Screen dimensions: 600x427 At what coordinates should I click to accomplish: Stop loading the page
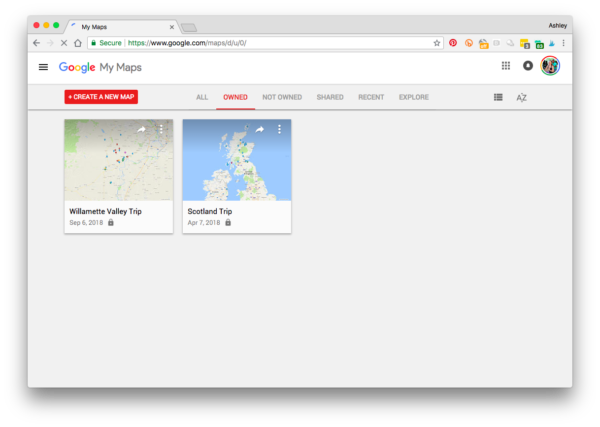[64, 43]
